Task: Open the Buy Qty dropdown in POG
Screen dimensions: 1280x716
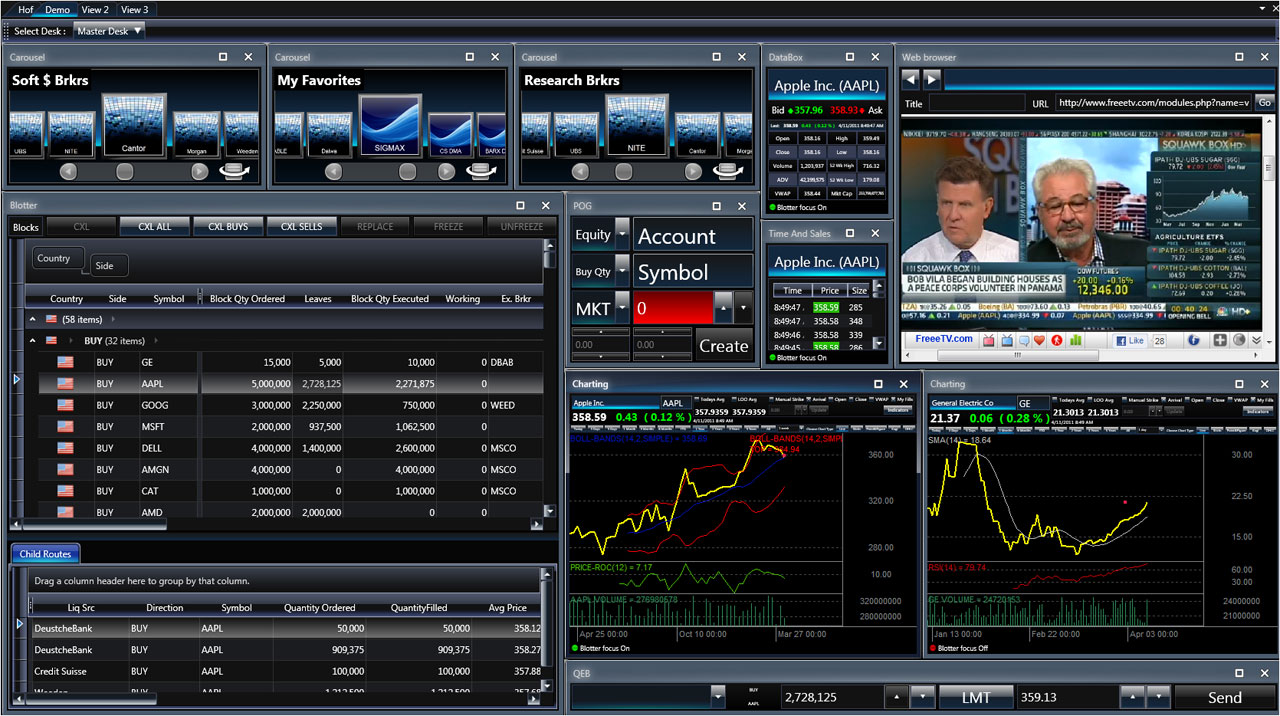Action: [x=622, y=270]
